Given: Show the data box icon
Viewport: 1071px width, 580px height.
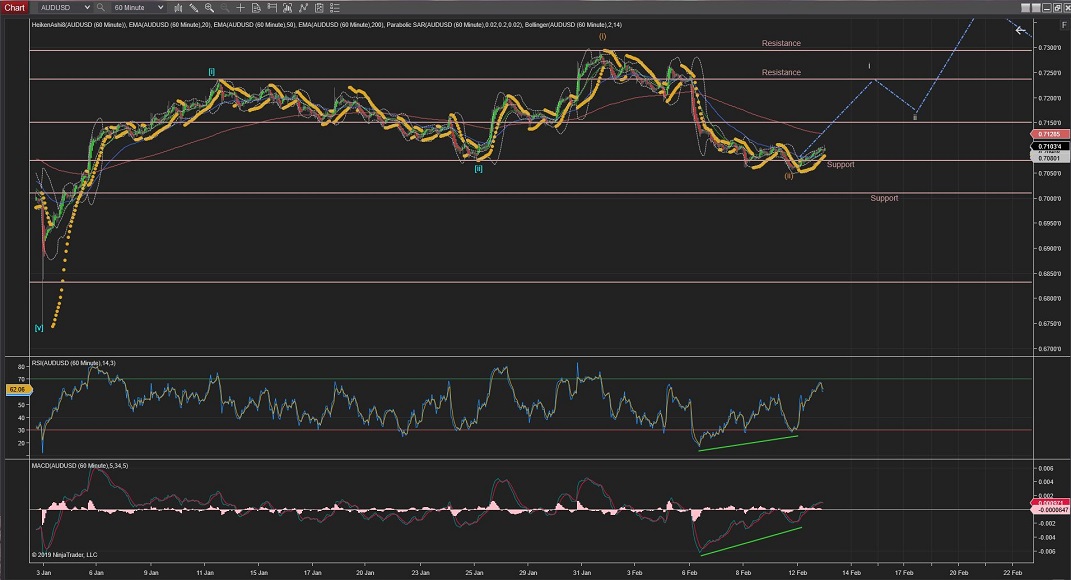Looking at the screenshot, I should pyautogui.click(x=256, y=8).
